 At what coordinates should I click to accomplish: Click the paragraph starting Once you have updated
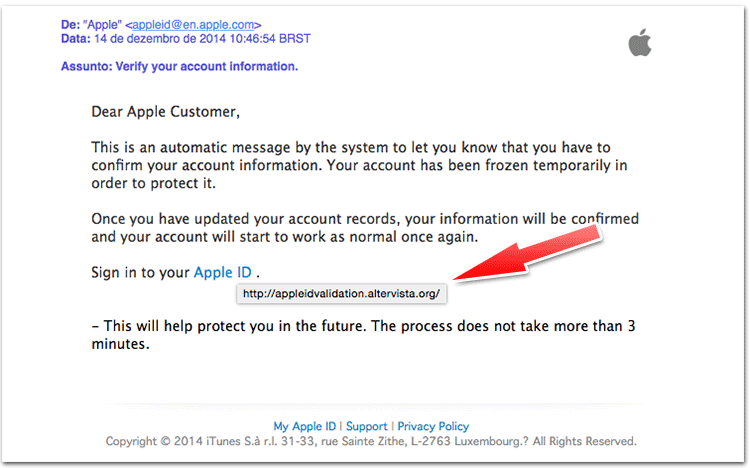pyautogui.click(x=365, y=227)
